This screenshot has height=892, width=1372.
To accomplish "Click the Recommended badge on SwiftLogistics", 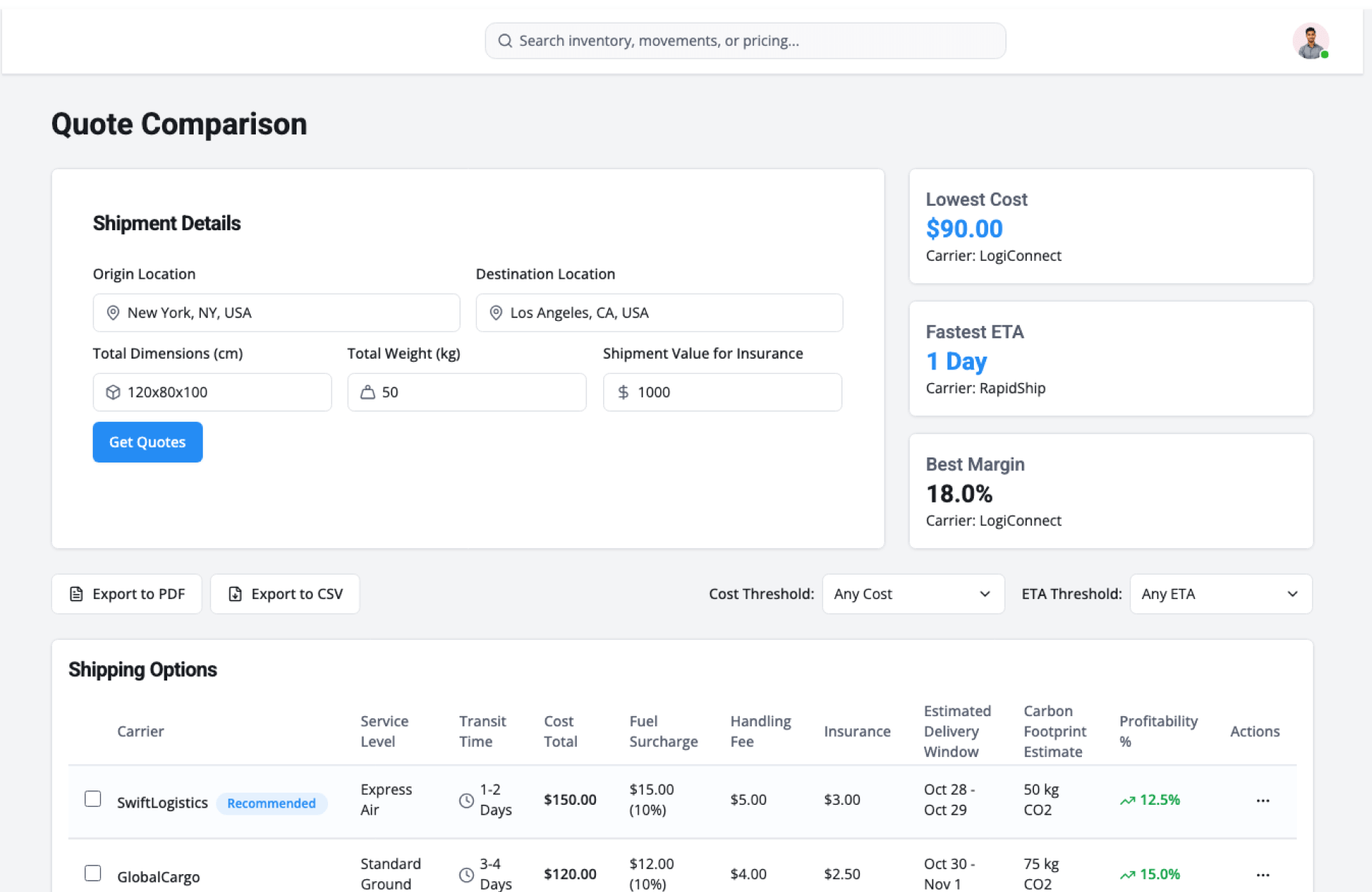I will pos(271,803).
